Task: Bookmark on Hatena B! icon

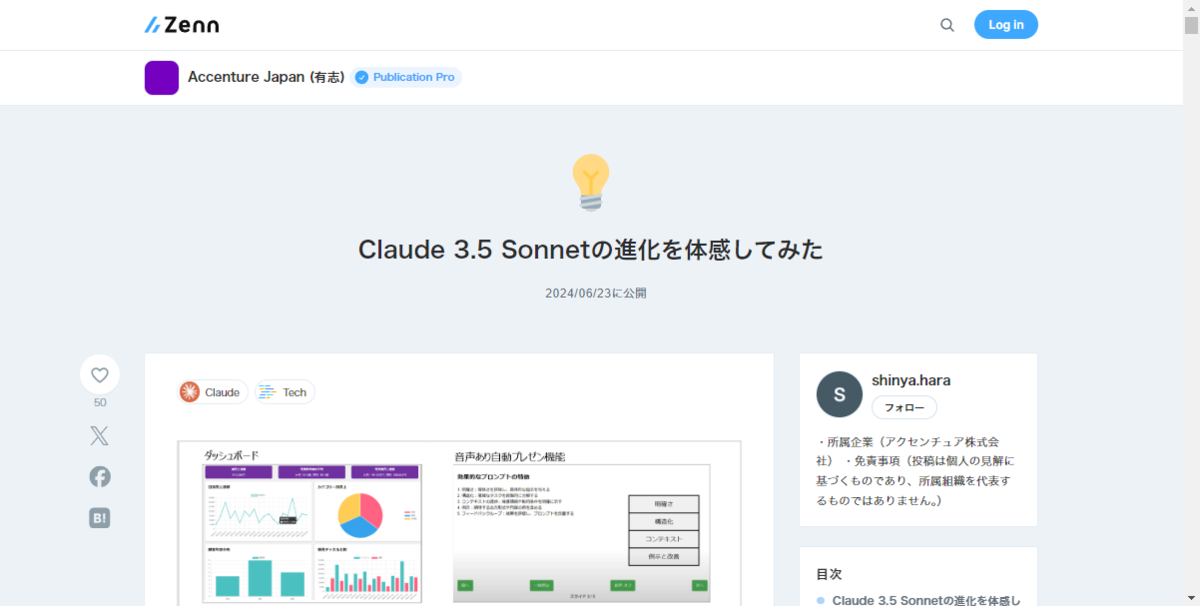Action: click(x=100, y=518)
